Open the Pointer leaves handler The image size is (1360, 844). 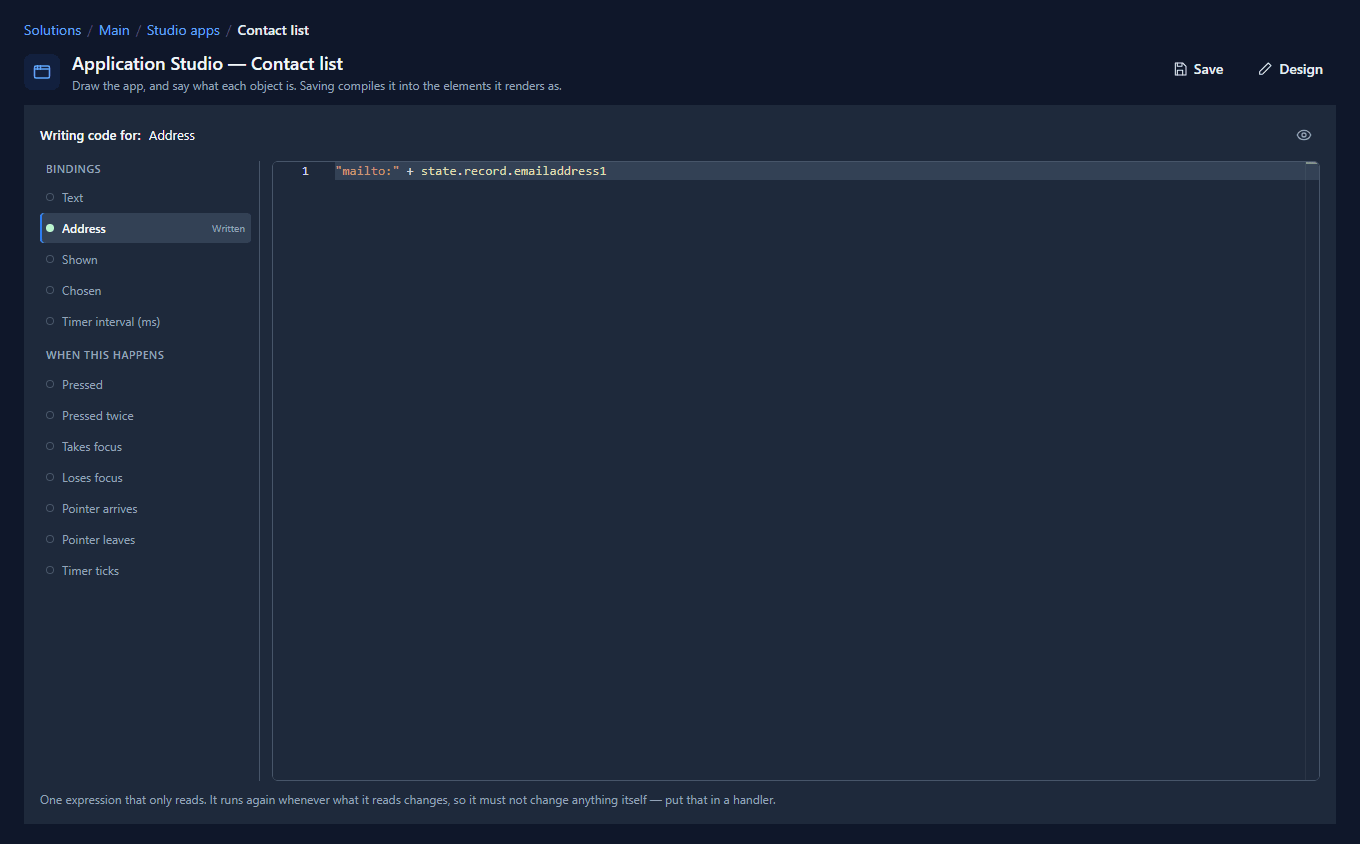(x=145, y=540)
